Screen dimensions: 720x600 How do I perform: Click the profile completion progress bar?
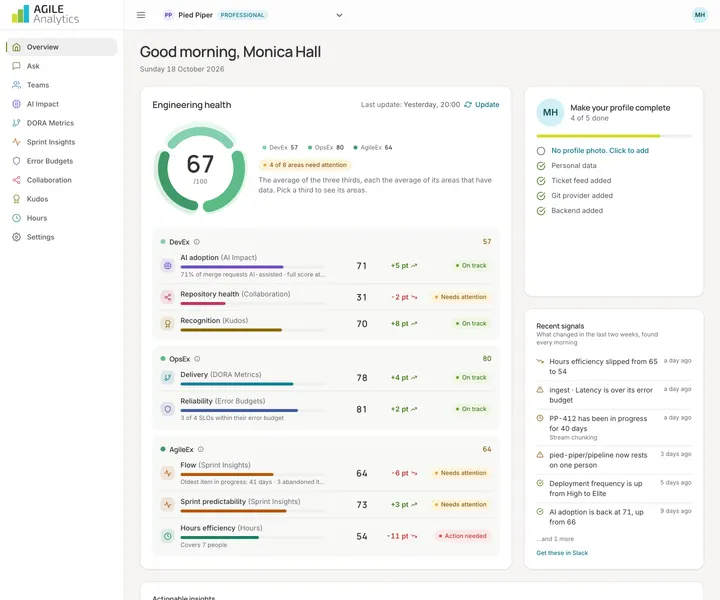point(614,136)
